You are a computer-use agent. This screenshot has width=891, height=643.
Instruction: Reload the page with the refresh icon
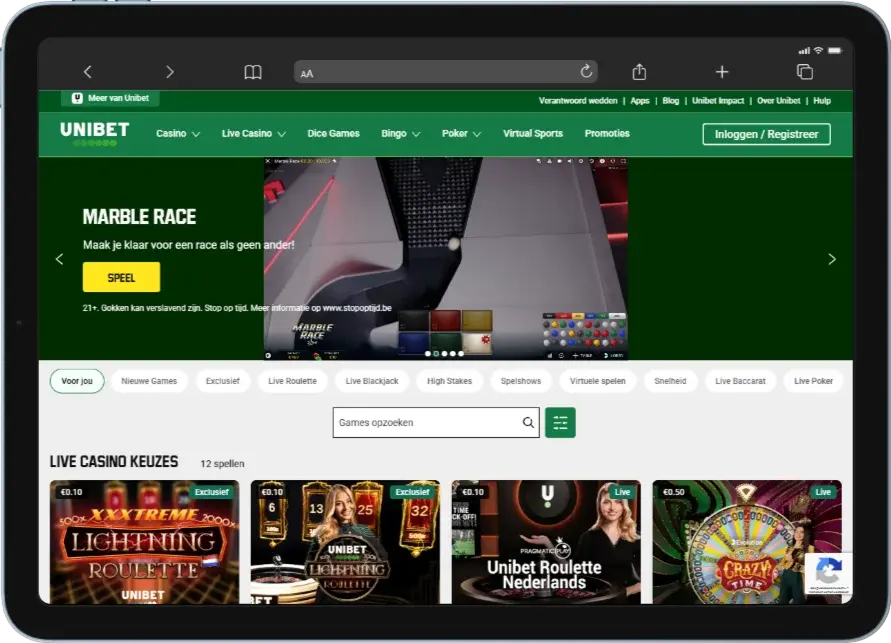coord(586,71)
